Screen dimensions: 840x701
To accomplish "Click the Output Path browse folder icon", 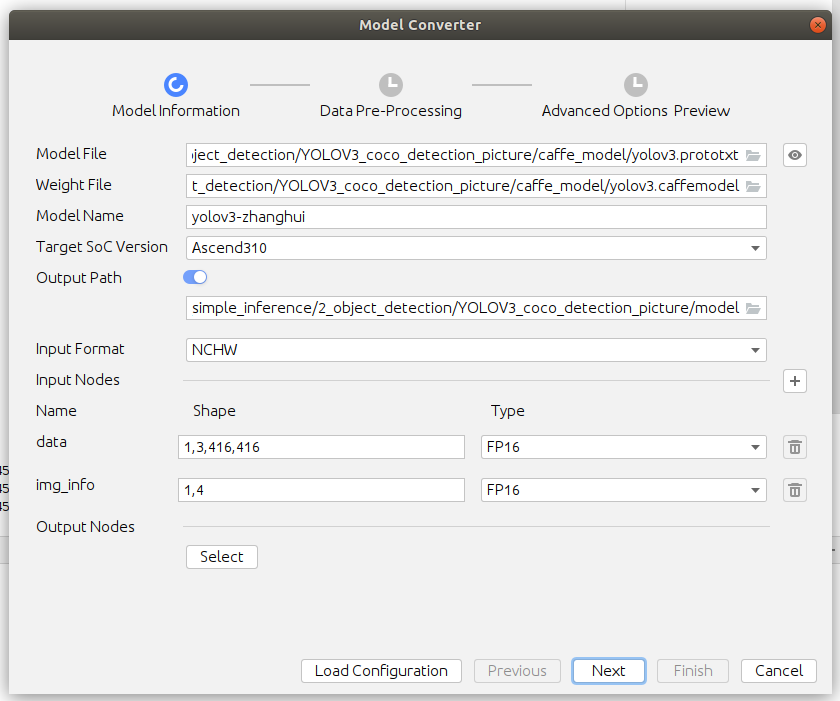I will [x=753, y=308].
